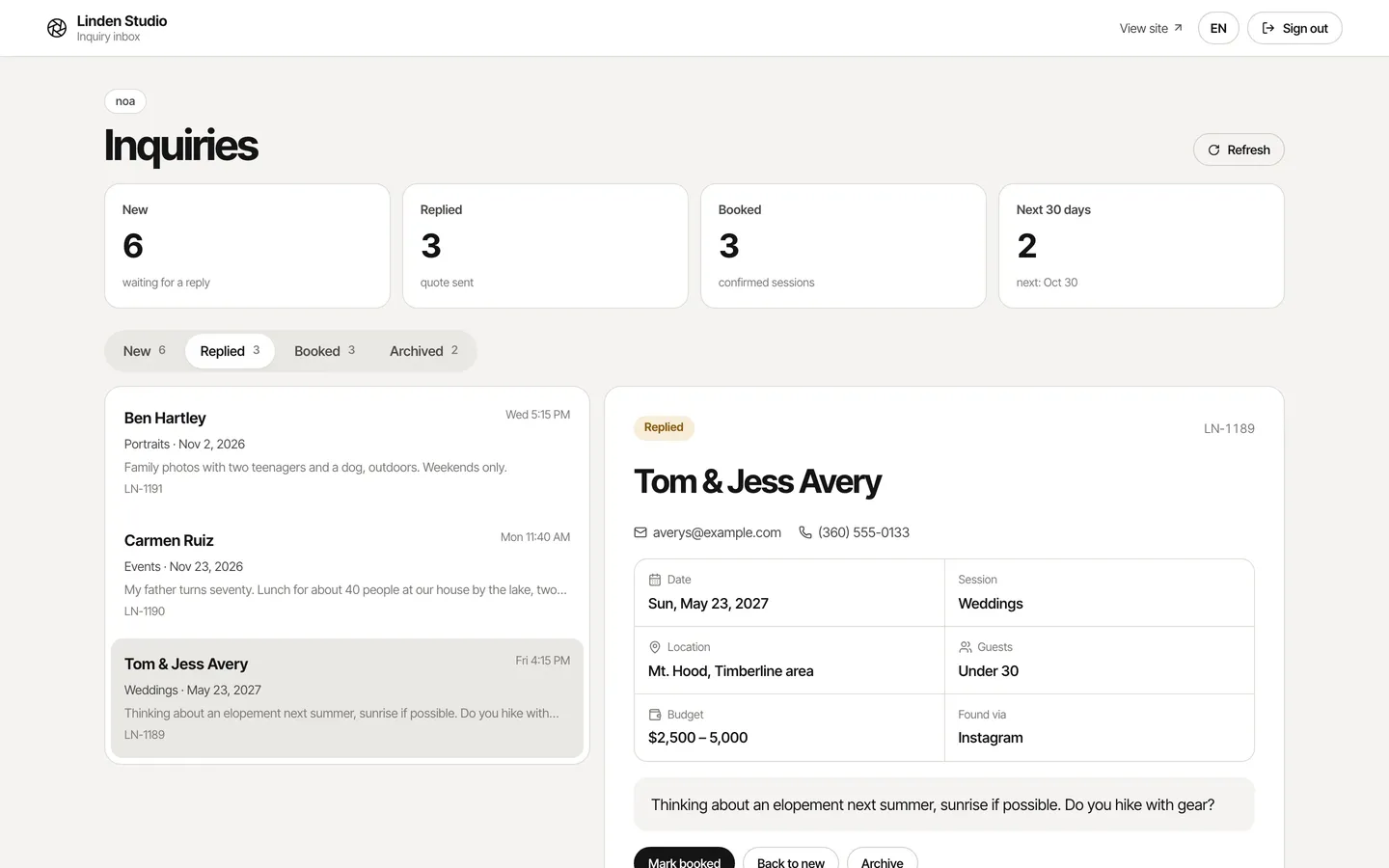Click the New stat card showing 6
Image resolution: width=1389 pixels, height=868 pixels.
[x=247, y=246]
